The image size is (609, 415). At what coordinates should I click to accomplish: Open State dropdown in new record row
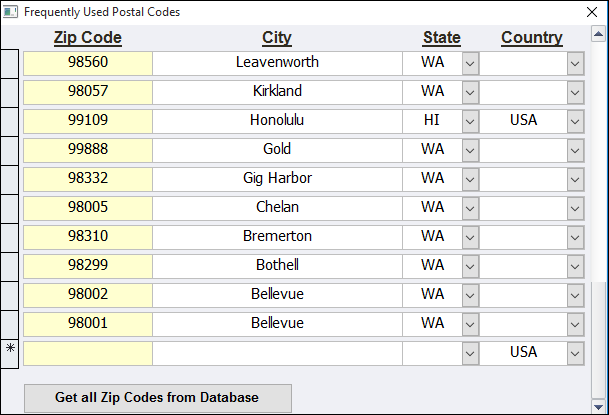(x=471, y=352)
